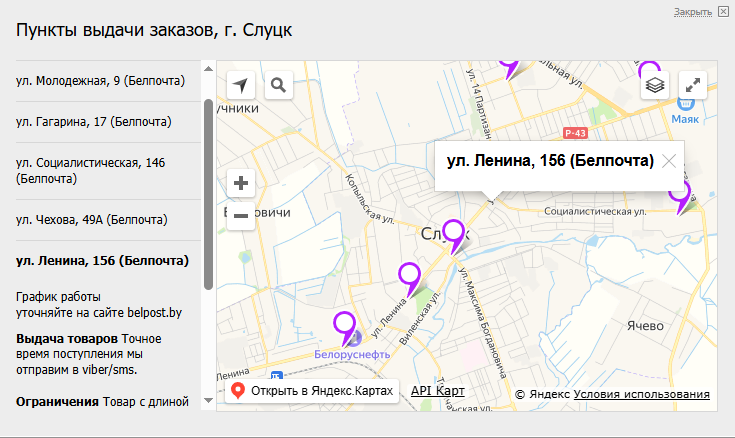Screen dimensions: 735x438
Task: Select ул. Молодежная, 9 (Белпочта) pickup point
Action: pos(101,81)
